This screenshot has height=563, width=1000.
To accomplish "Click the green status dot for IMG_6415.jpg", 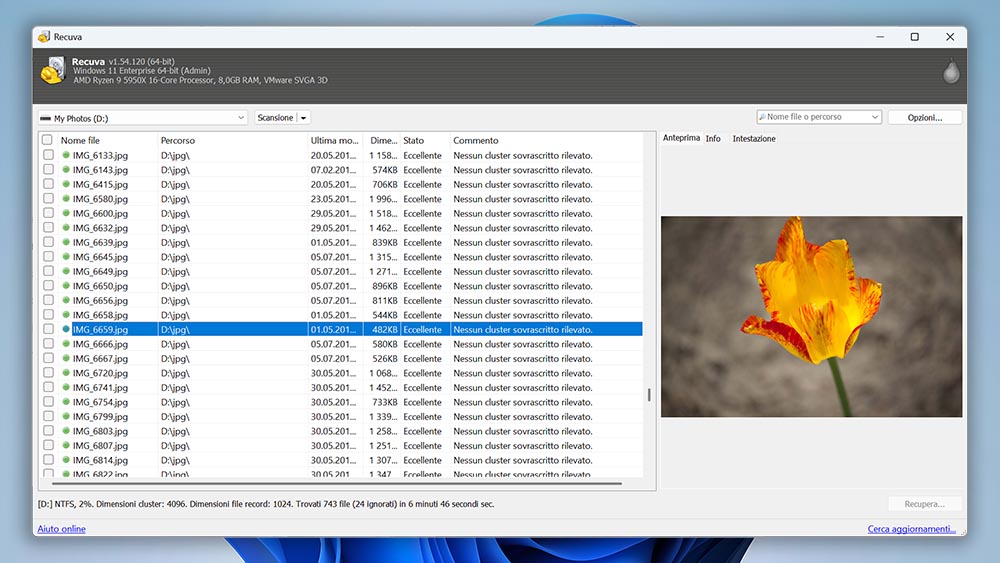I will click(66, 184).
